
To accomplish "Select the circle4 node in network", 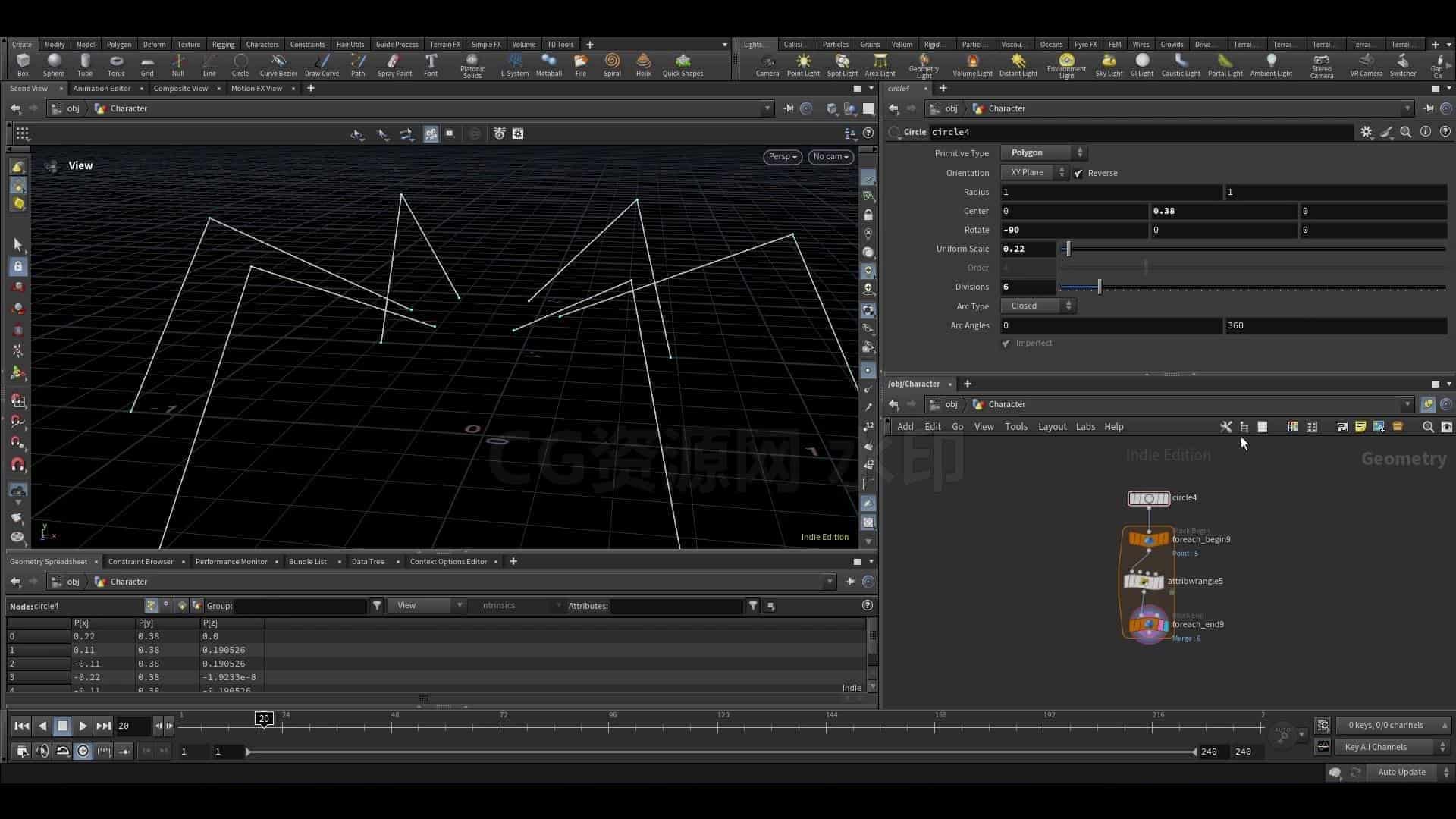I will click(x=1149, y=498).
